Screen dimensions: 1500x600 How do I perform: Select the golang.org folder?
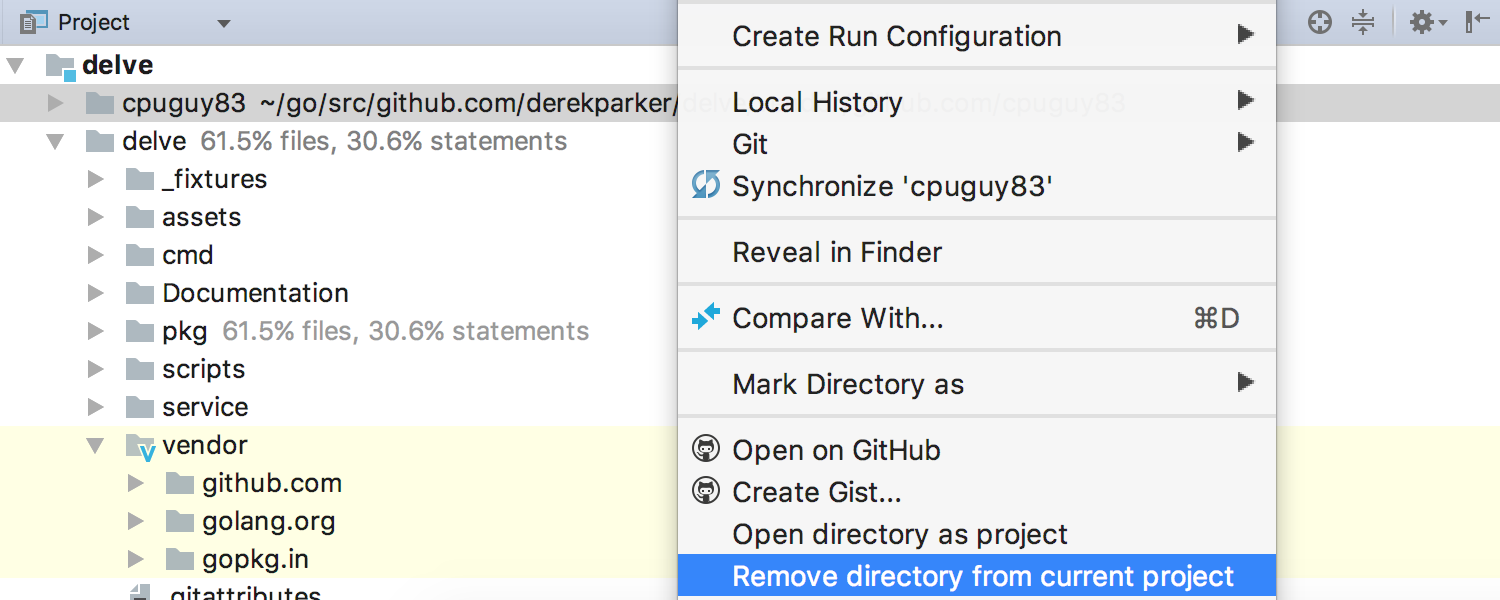pos(268,522)
